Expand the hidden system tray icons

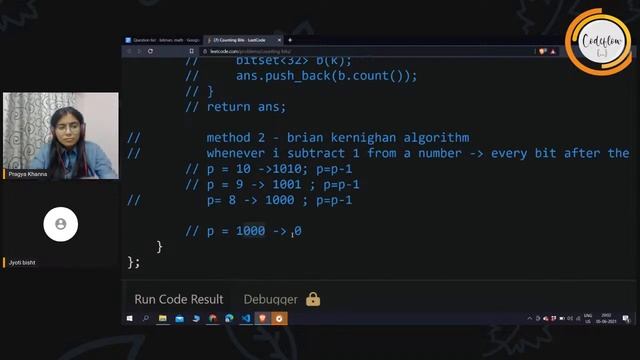[530, 318]
